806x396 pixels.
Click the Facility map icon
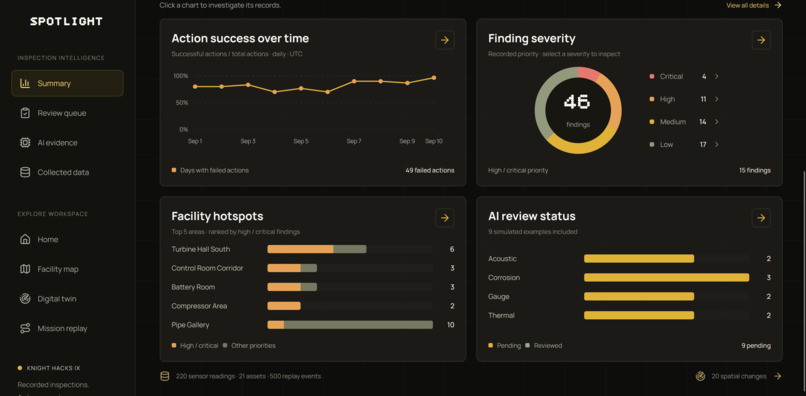25,269
